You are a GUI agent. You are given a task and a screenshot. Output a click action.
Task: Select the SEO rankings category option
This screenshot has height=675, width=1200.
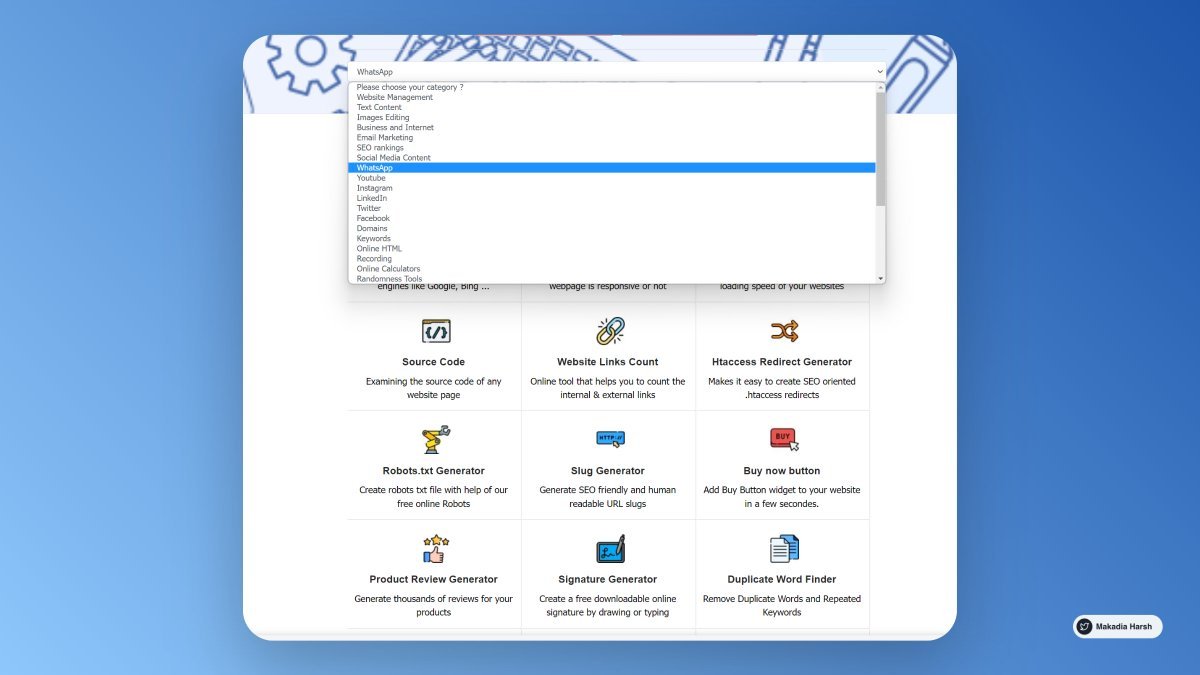(380, 148)
